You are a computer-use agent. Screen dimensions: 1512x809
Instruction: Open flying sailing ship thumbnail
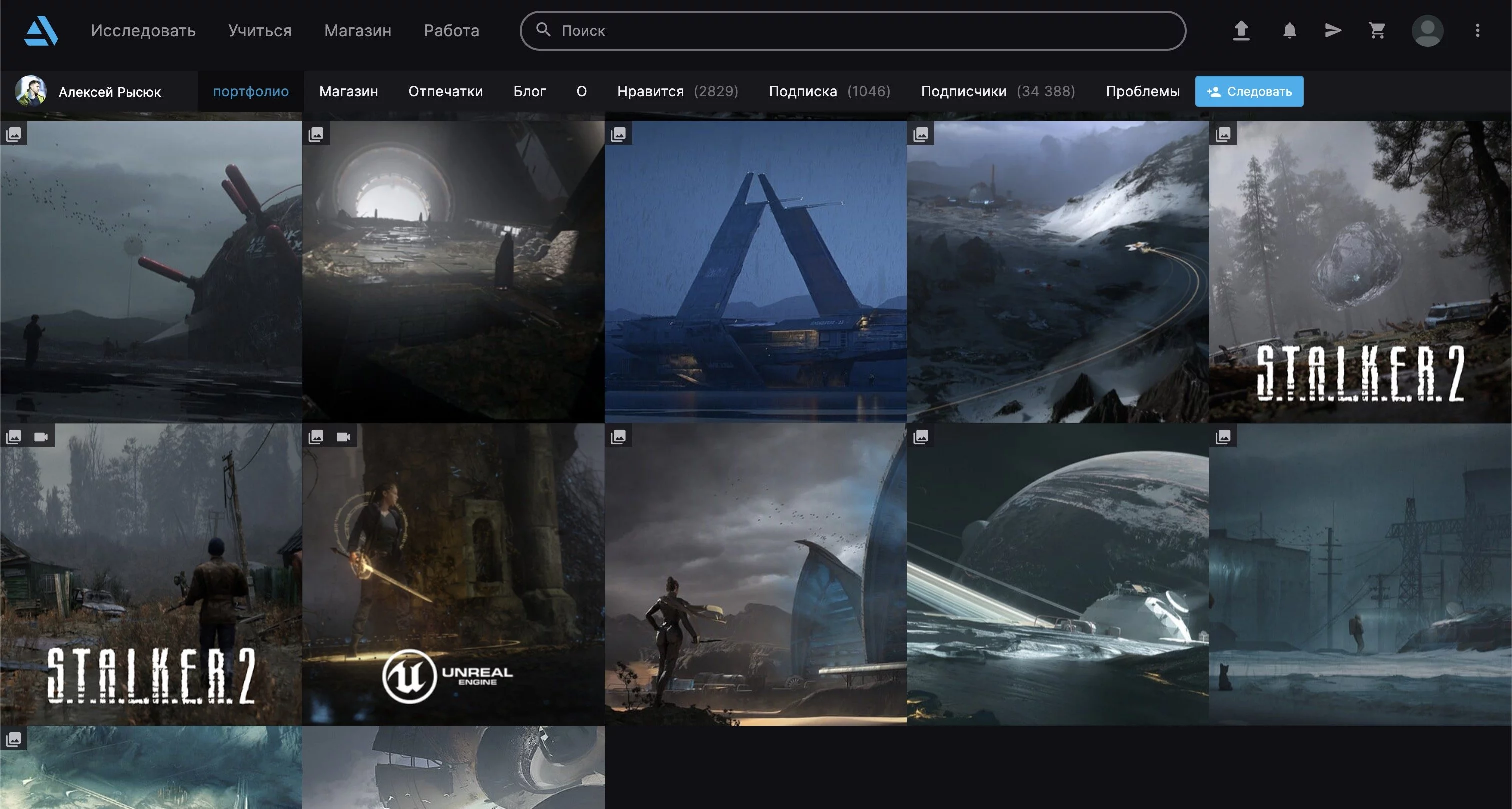pyautogui.click(x=453, y=767)
